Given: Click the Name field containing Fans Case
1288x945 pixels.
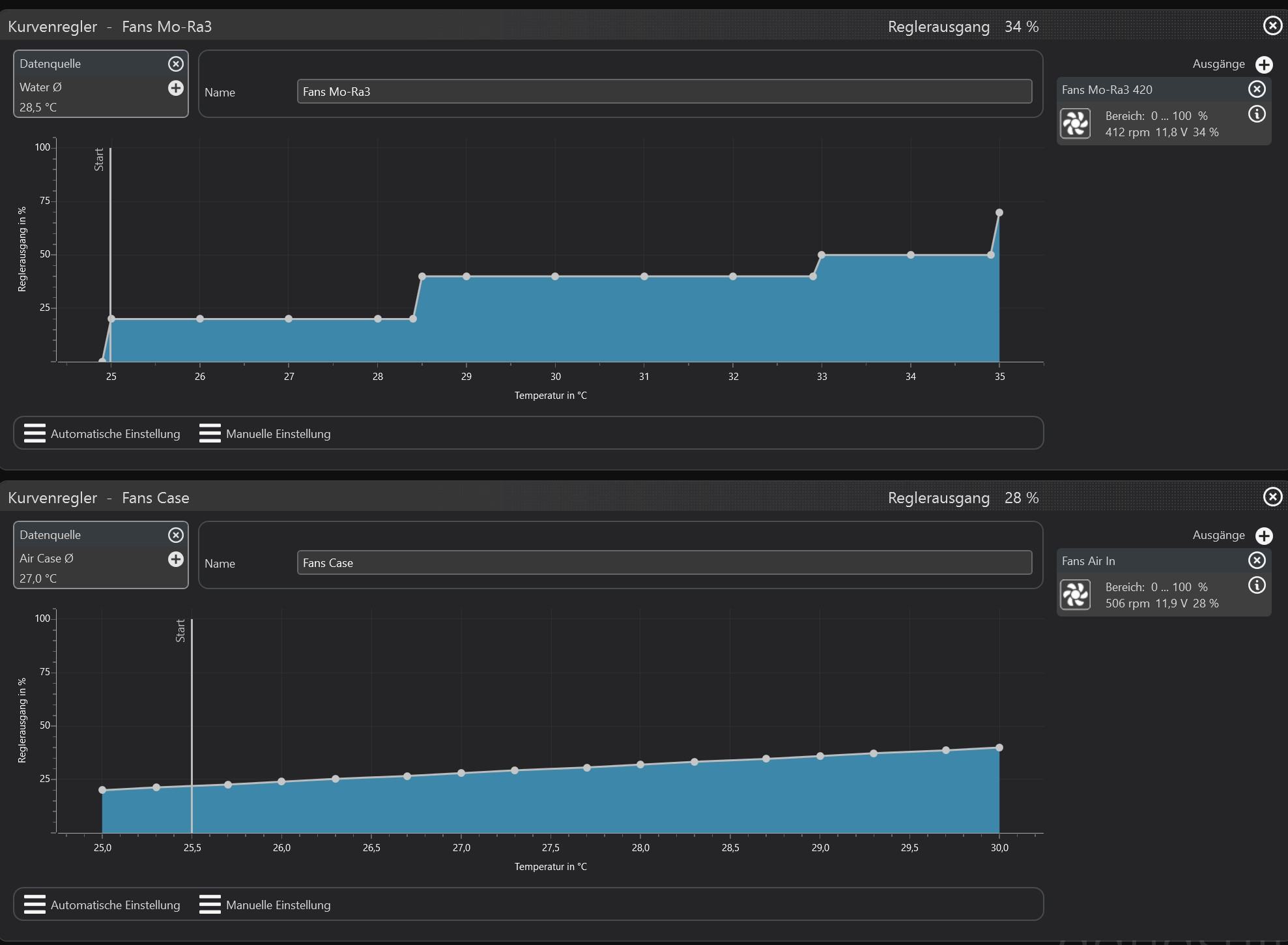Looking at the screenshot, I should [x=665, y=562].
